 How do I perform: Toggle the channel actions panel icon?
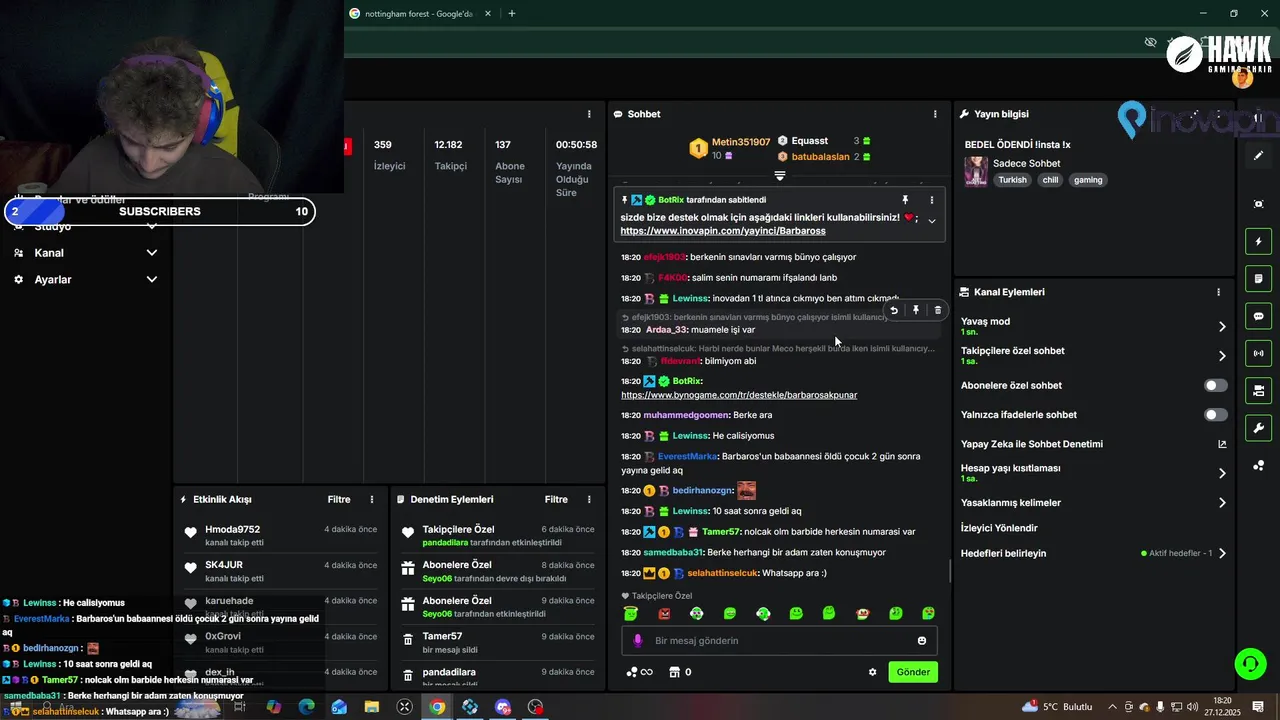(x=1258, y=390)
